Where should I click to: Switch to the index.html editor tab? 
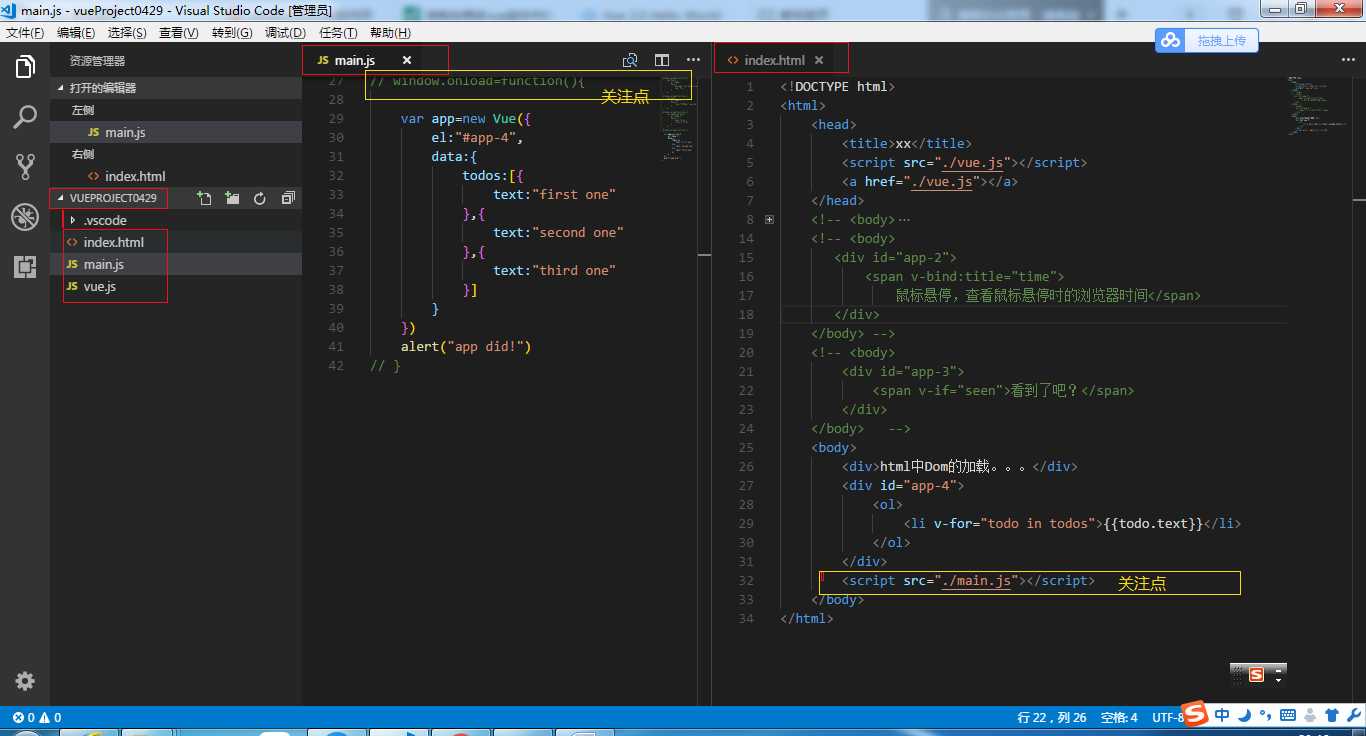pyautogui.click(x=774, y=60)
